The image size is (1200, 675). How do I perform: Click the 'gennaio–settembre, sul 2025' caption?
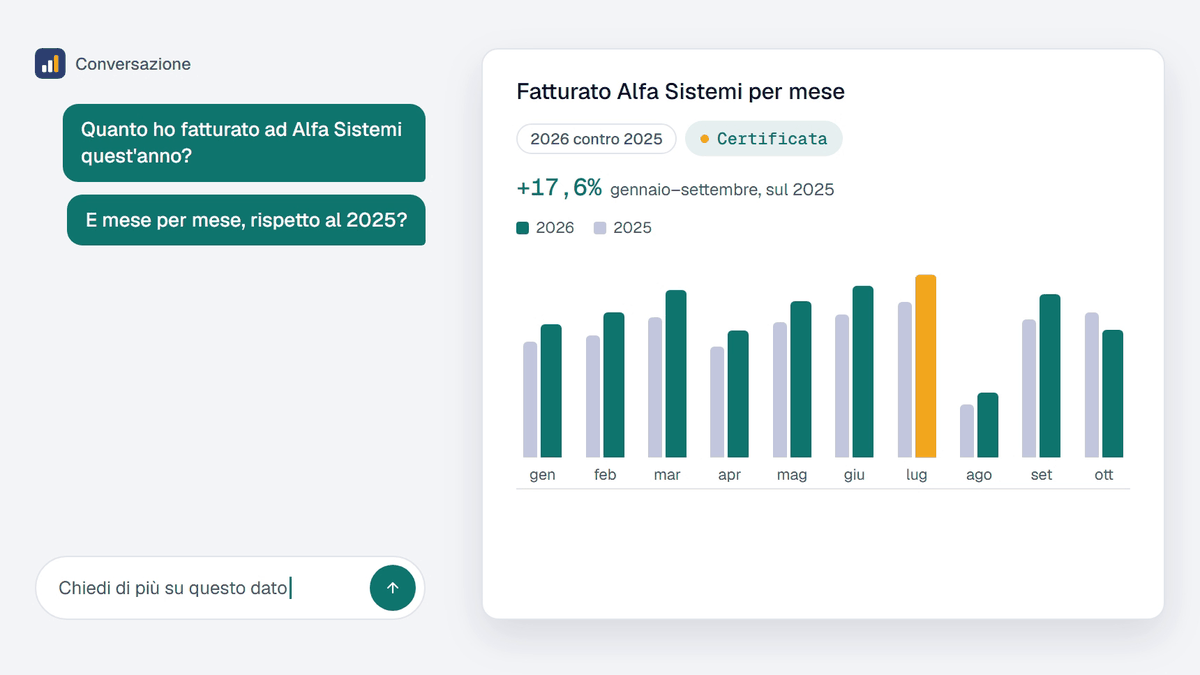tap(722, 190)
